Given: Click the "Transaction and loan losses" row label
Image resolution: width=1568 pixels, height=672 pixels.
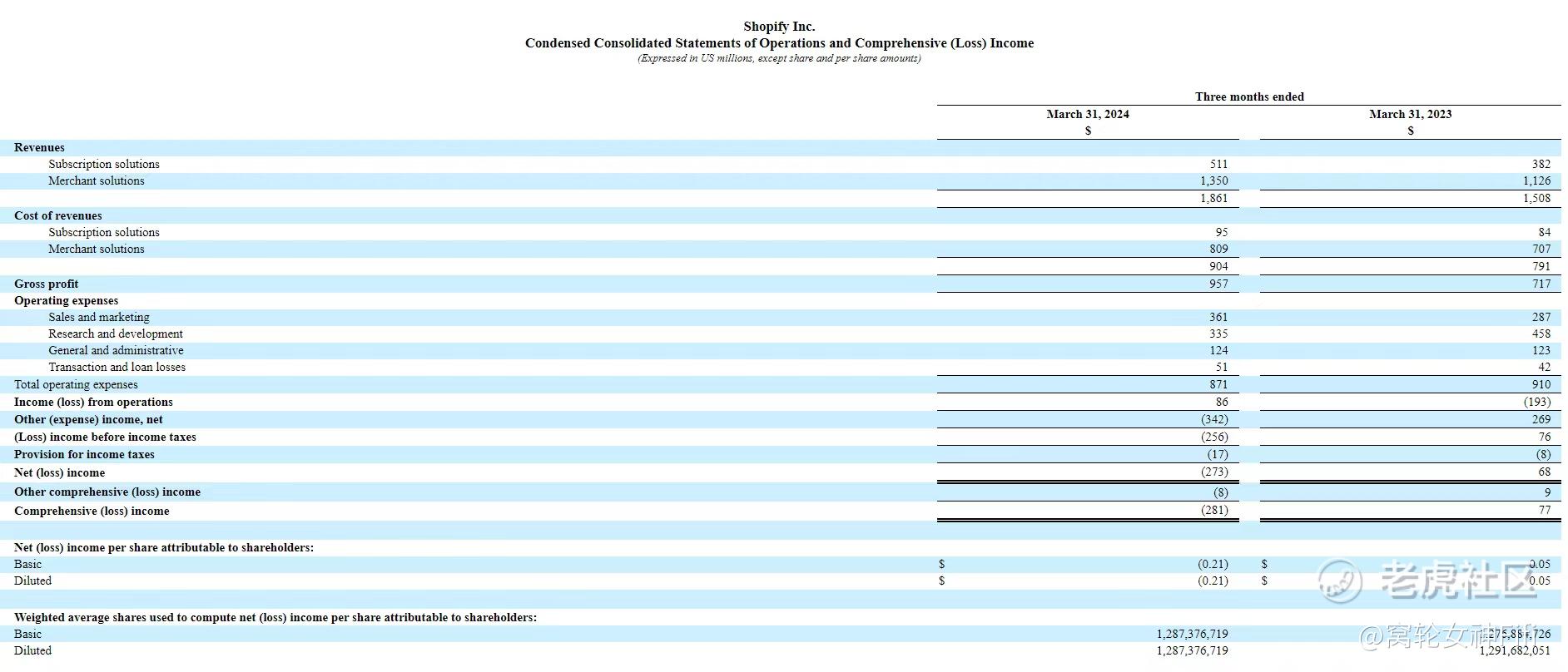Looking at the screenshot, I should click(117, 367).
